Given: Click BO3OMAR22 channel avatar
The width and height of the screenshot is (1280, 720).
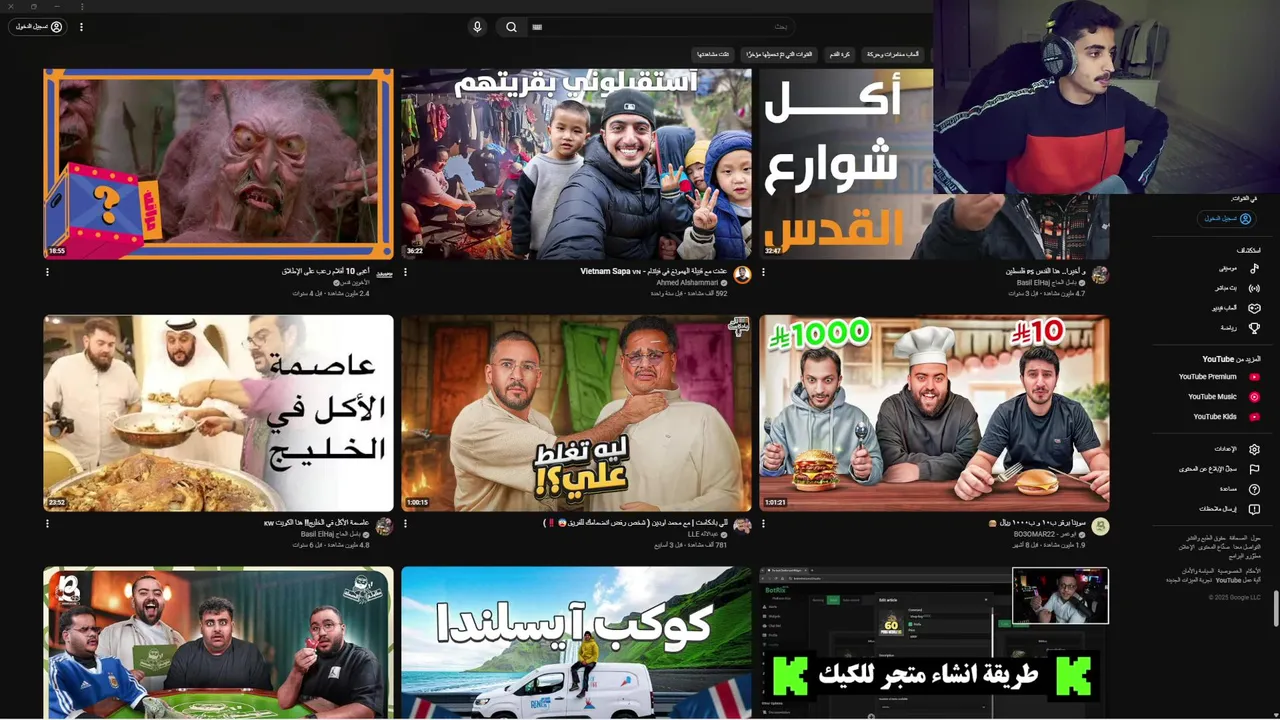Looking at the screenshot, I should (1100, 527).
